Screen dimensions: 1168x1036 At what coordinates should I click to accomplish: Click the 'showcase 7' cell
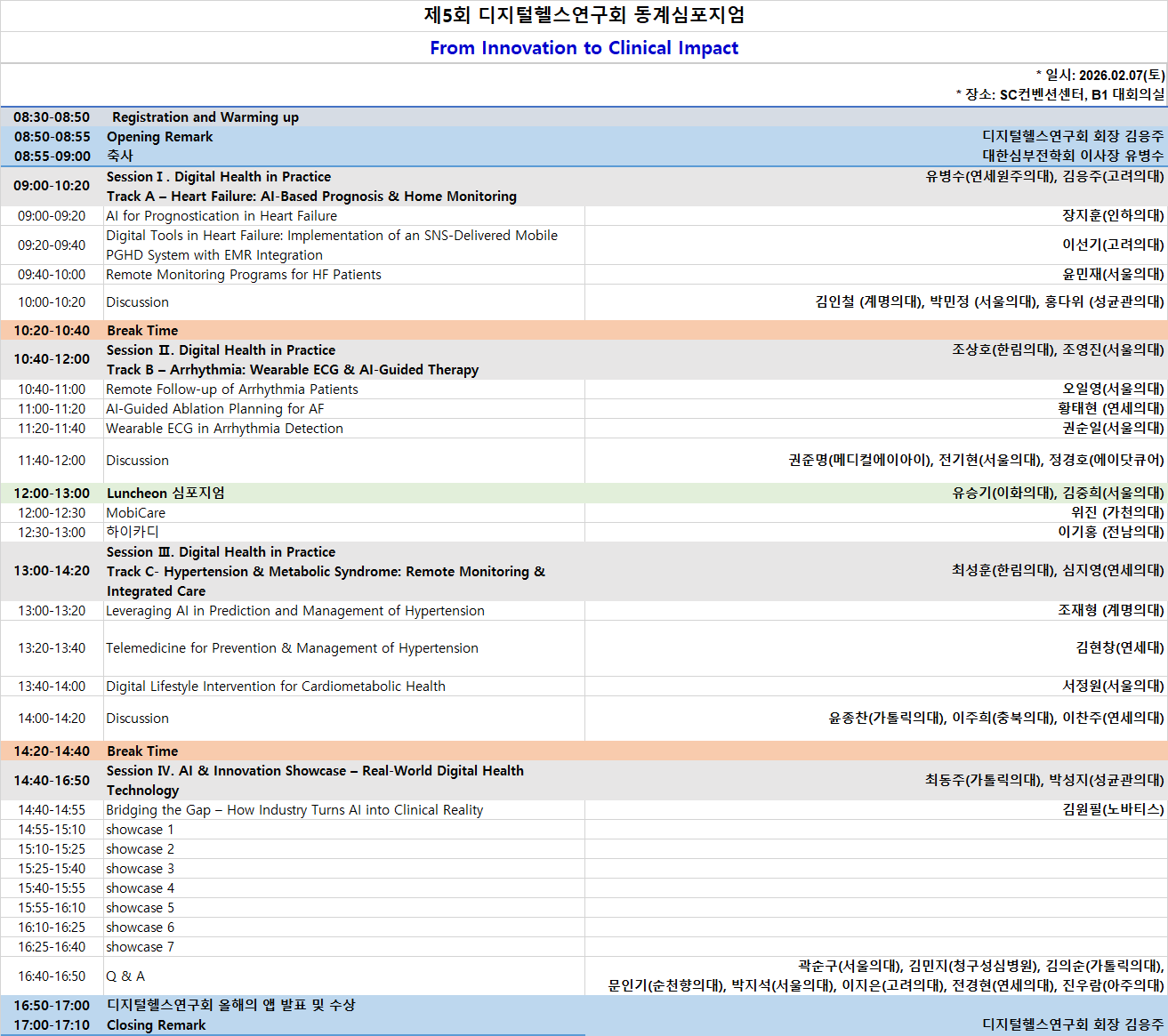141,947
